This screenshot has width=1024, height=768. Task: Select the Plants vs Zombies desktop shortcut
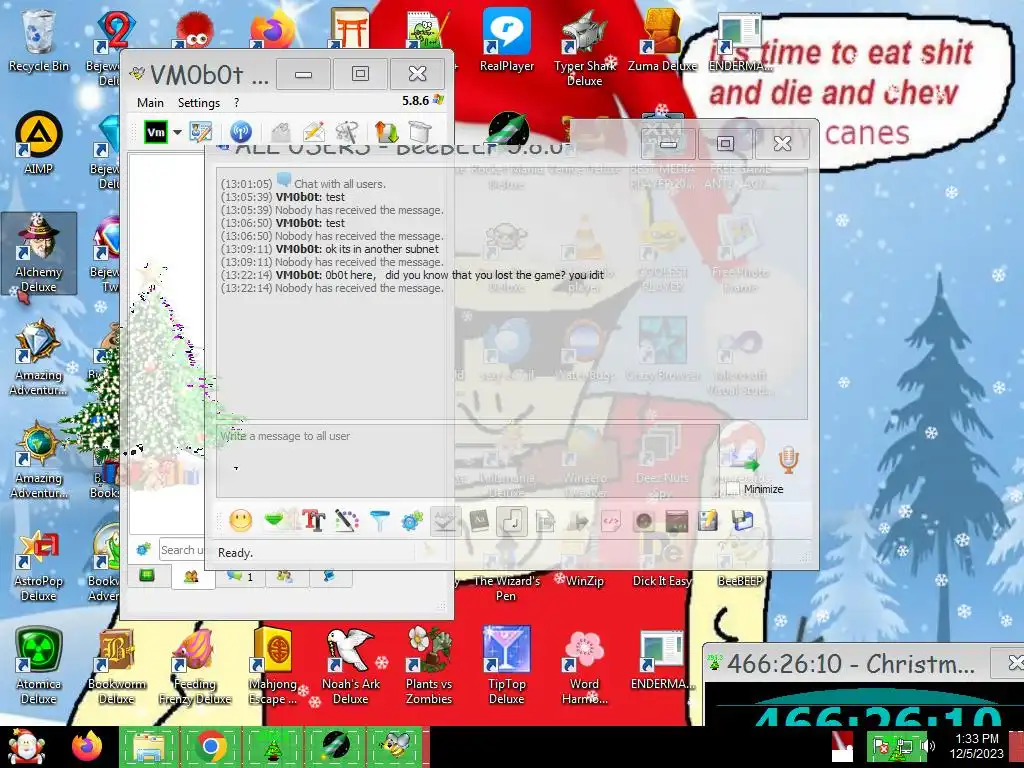pos(428,665)
